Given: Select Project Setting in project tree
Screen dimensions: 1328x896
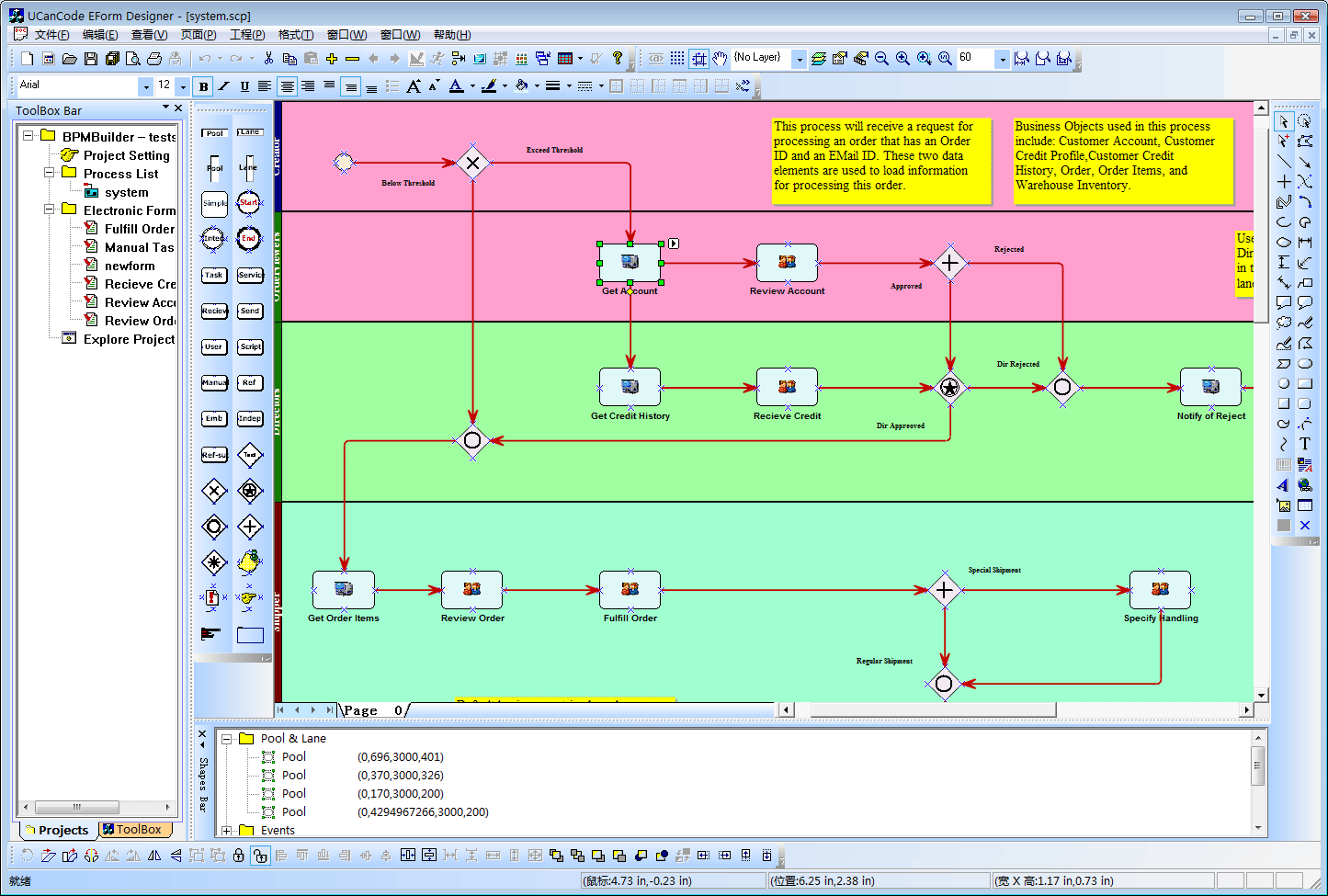Looking at the screenshot, I should tap(126, 155).
